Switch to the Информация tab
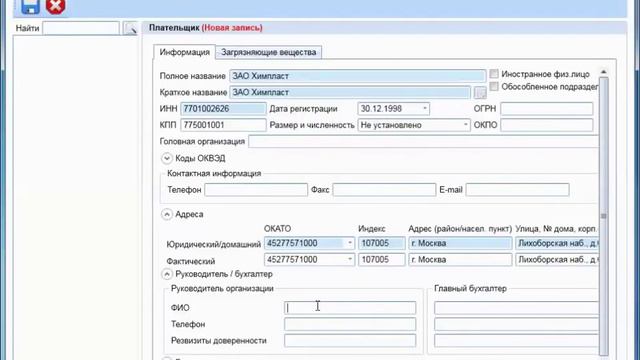The height and width of the screenshot is (360, 640). pos(184,52)
